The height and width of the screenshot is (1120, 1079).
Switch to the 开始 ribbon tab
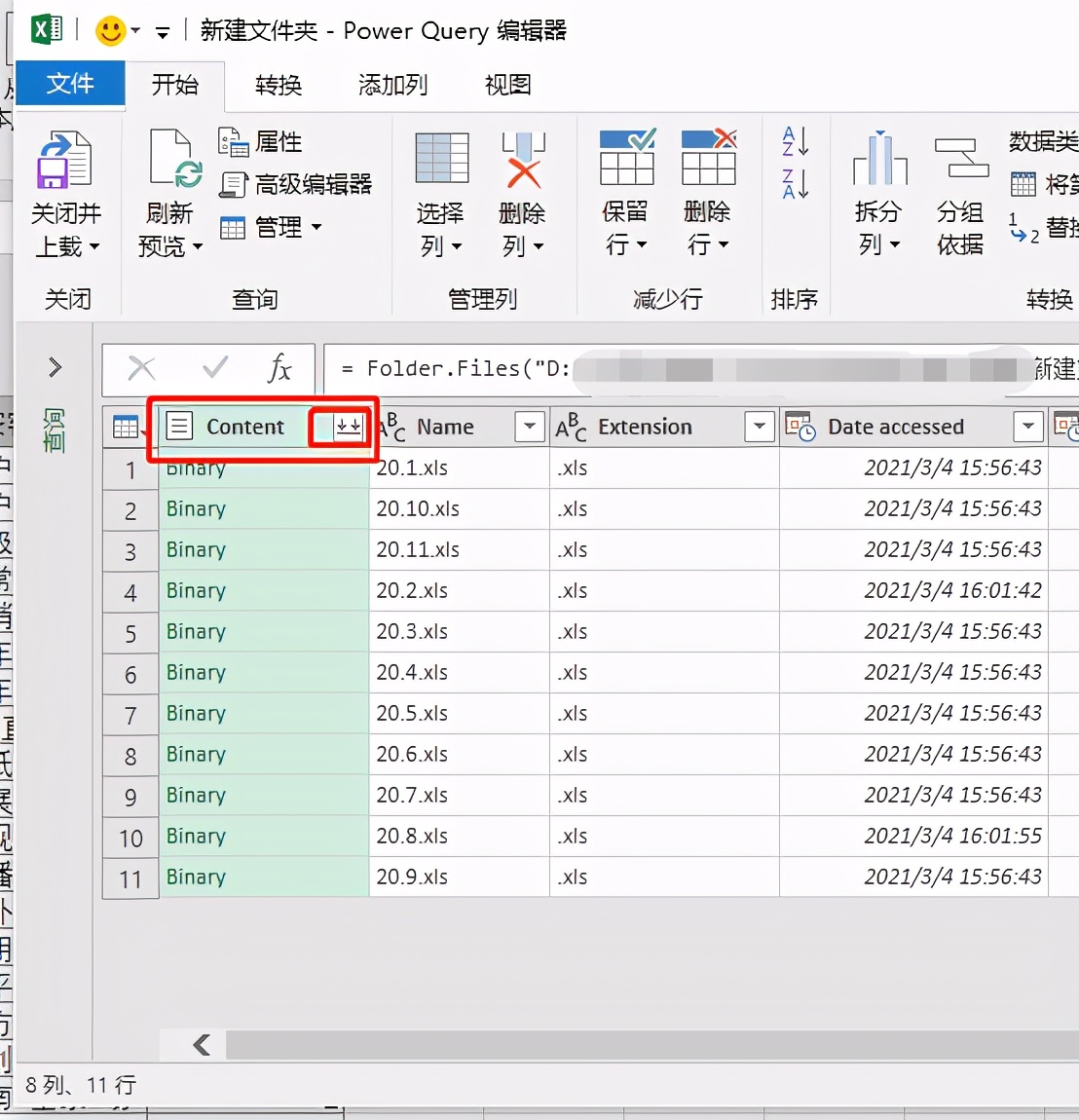coord(175,85)
